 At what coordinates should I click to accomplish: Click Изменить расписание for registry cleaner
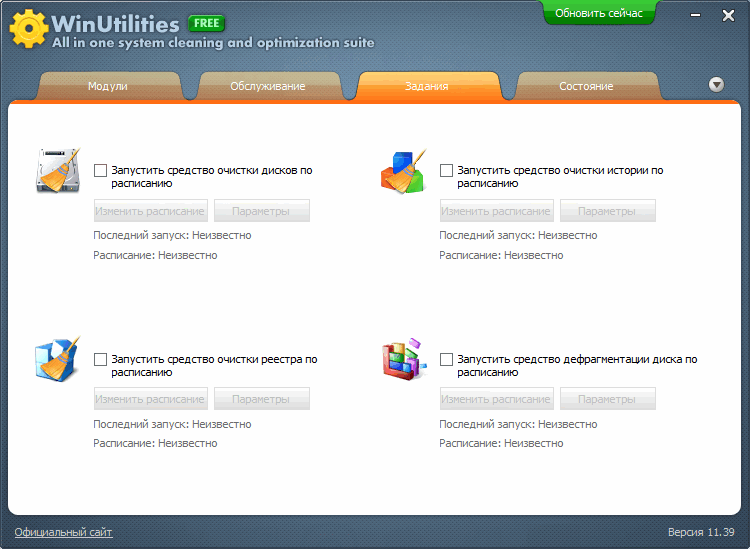click(x=151, y=399)
